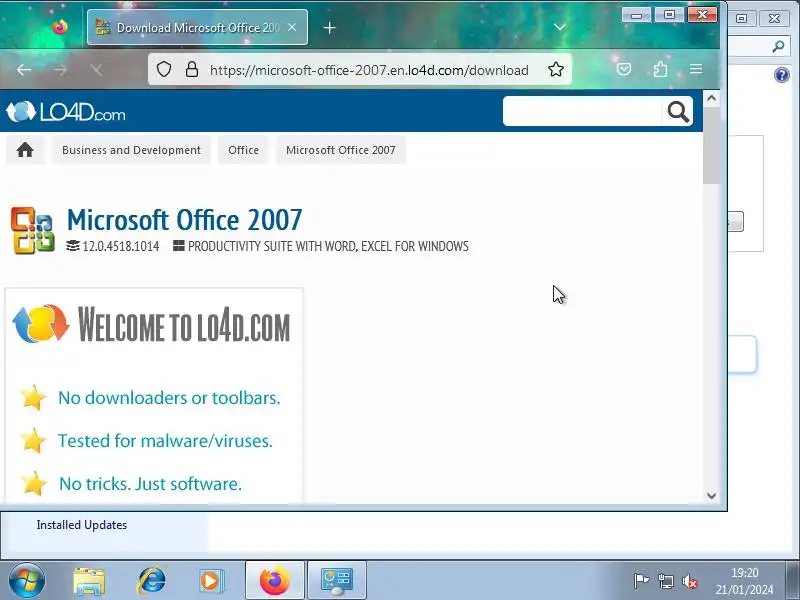Focus the LO4D site search field
The width and height of the screenshot is (800, 600).
pos(582,111)
